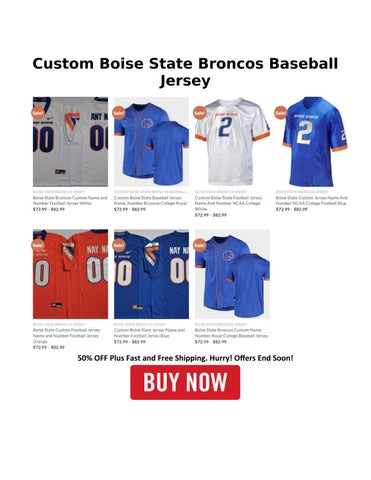Click Sale badge on blue number 2 jersey
371x480 pixels.
click(281, 113)
